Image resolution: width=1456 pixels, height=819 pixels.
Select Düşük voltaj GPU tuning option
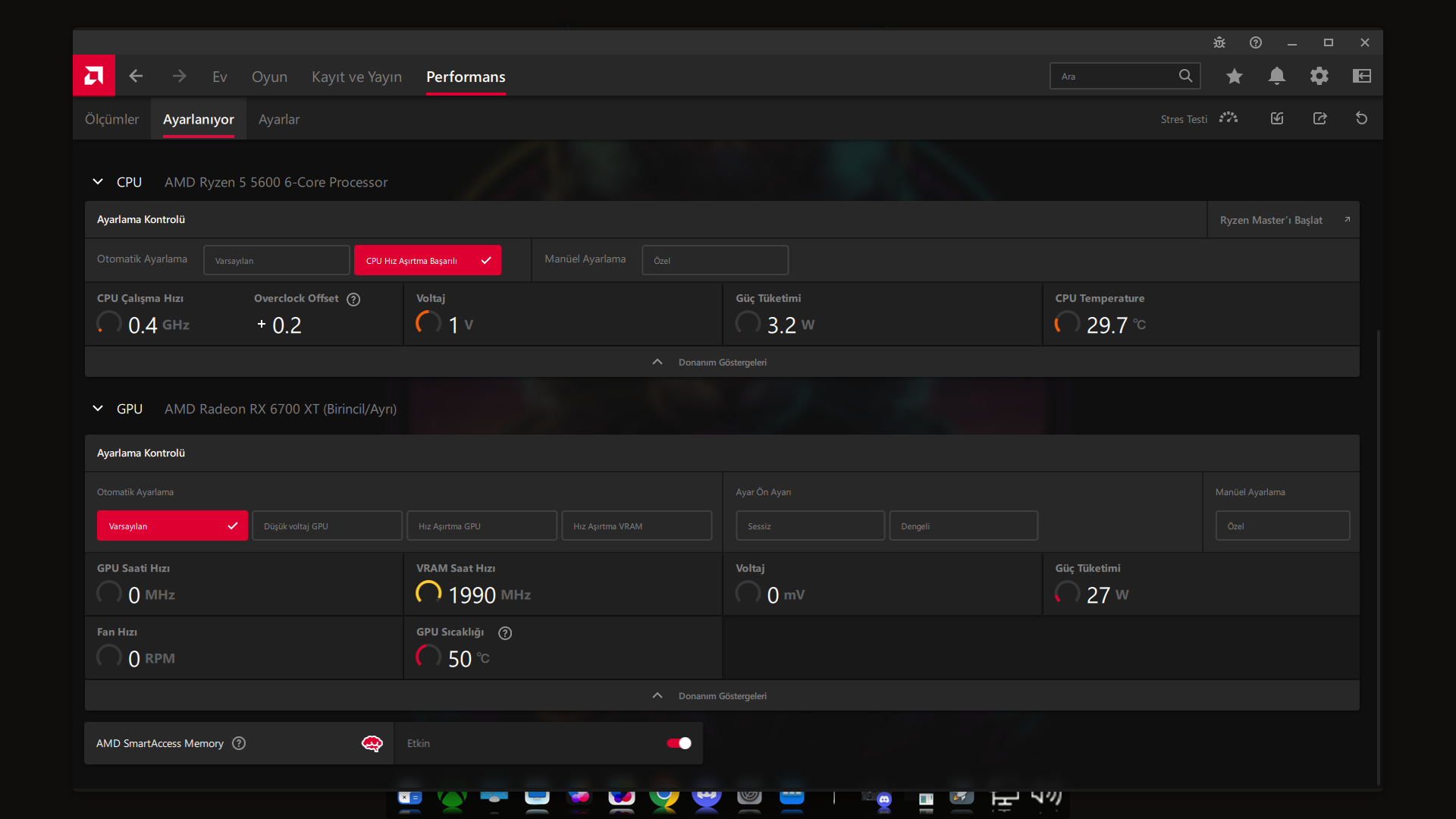point(327,526)
